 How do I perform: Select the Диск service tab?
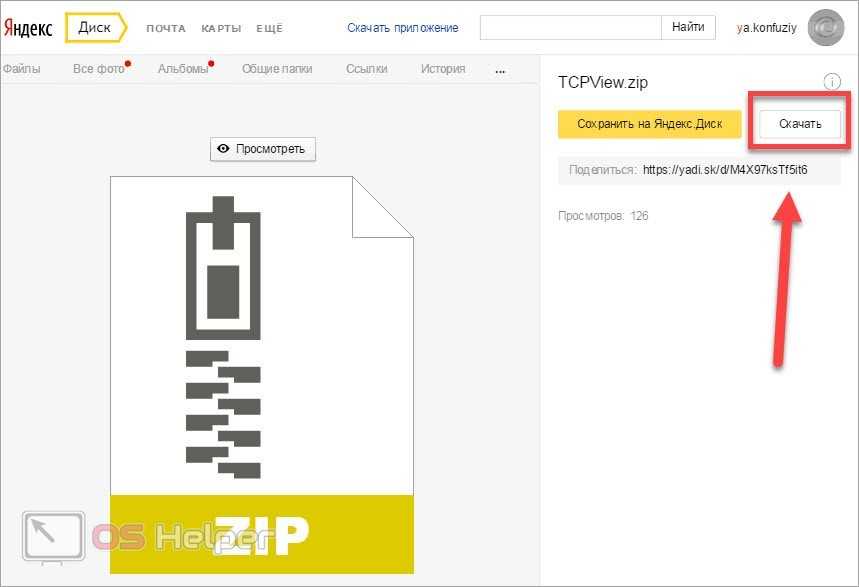pos(95,27)
